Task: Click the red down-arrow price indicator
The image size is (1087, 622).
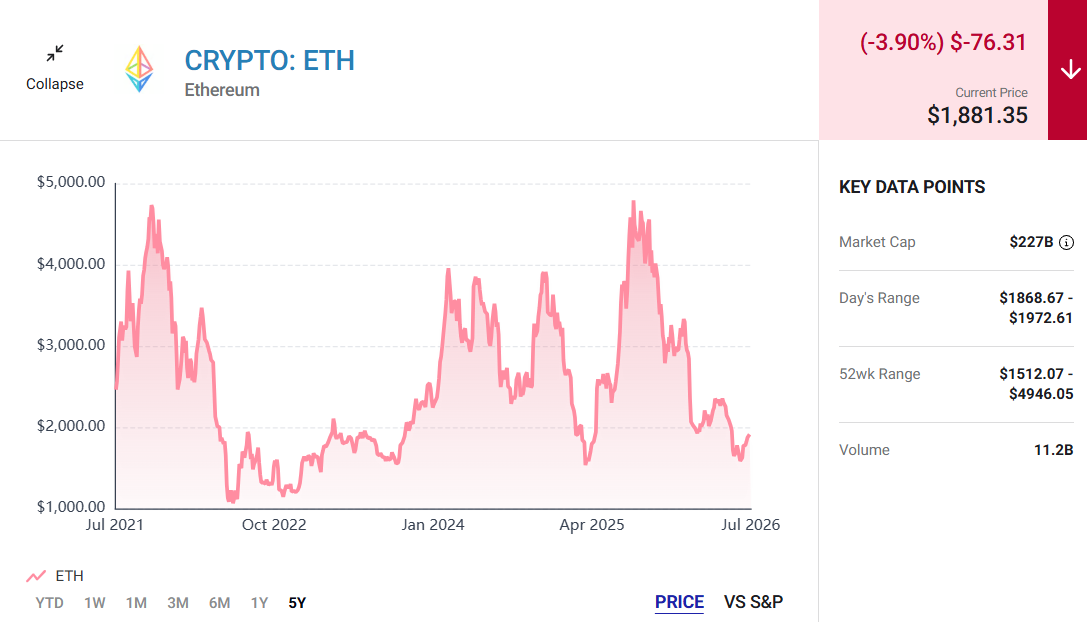Action: (x=1070, y=69)
